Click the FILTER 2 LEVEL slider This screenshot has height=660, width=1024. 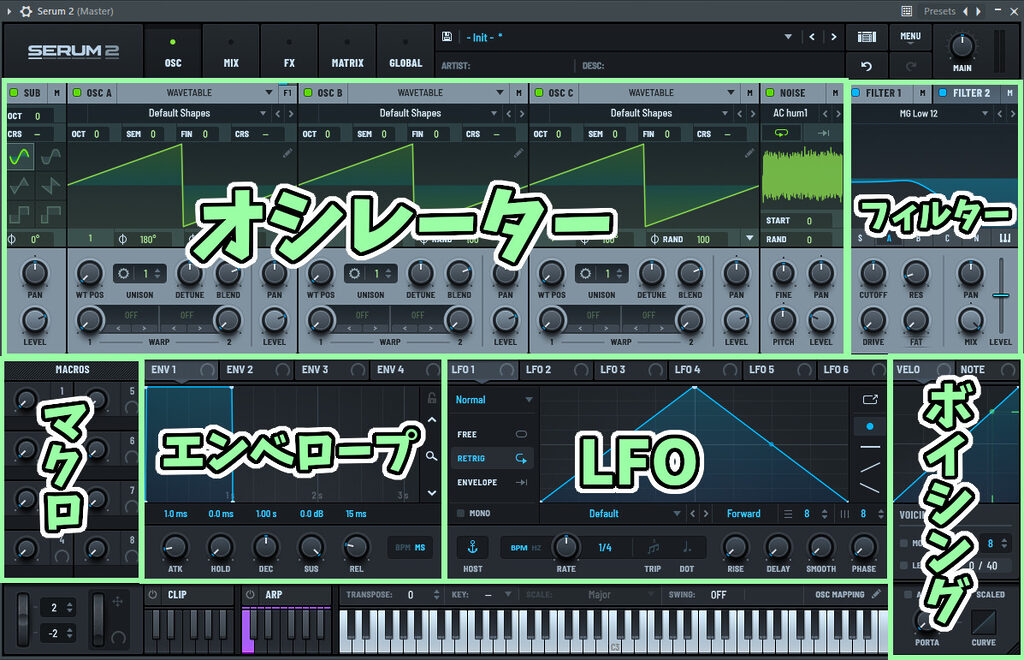click(1000, 295)
